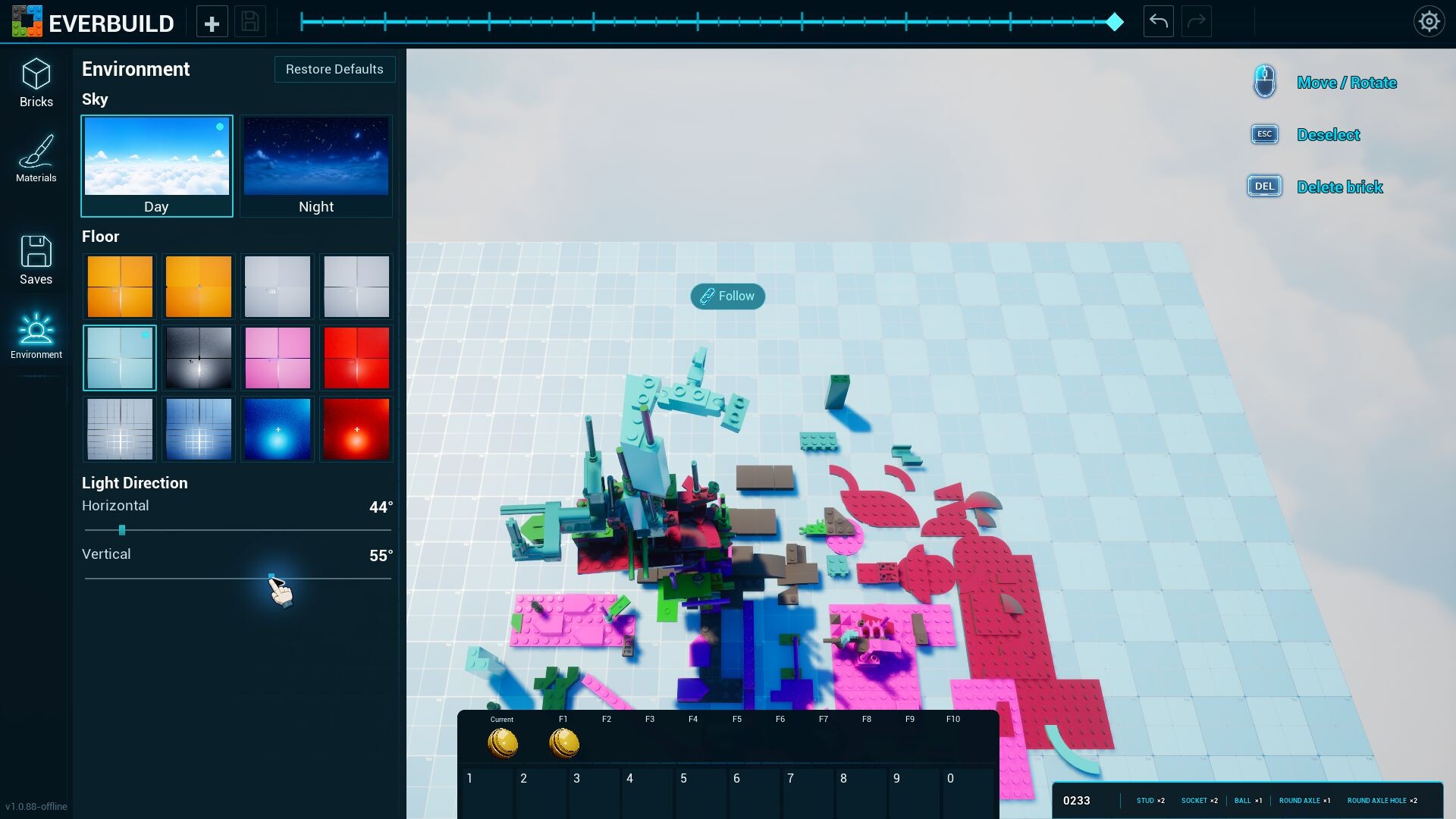Open the Bricks panel

point(36,83)
